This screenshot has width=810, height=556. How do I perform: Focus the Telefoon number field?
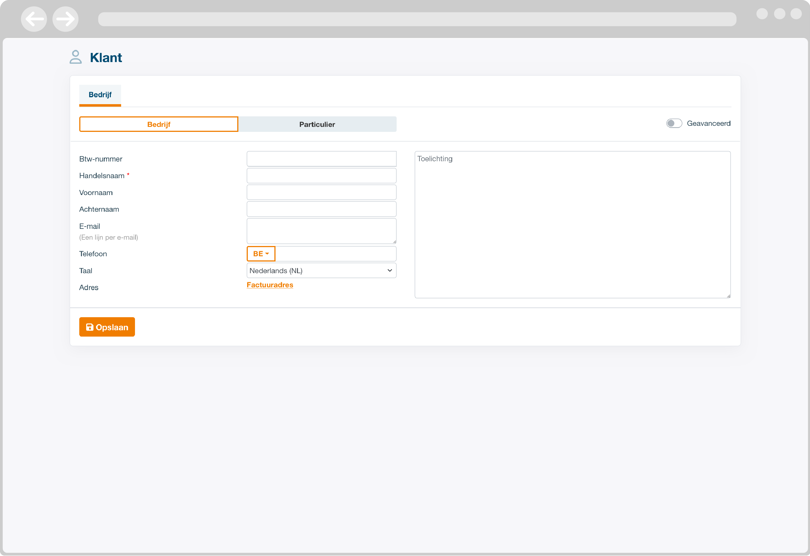335,254
